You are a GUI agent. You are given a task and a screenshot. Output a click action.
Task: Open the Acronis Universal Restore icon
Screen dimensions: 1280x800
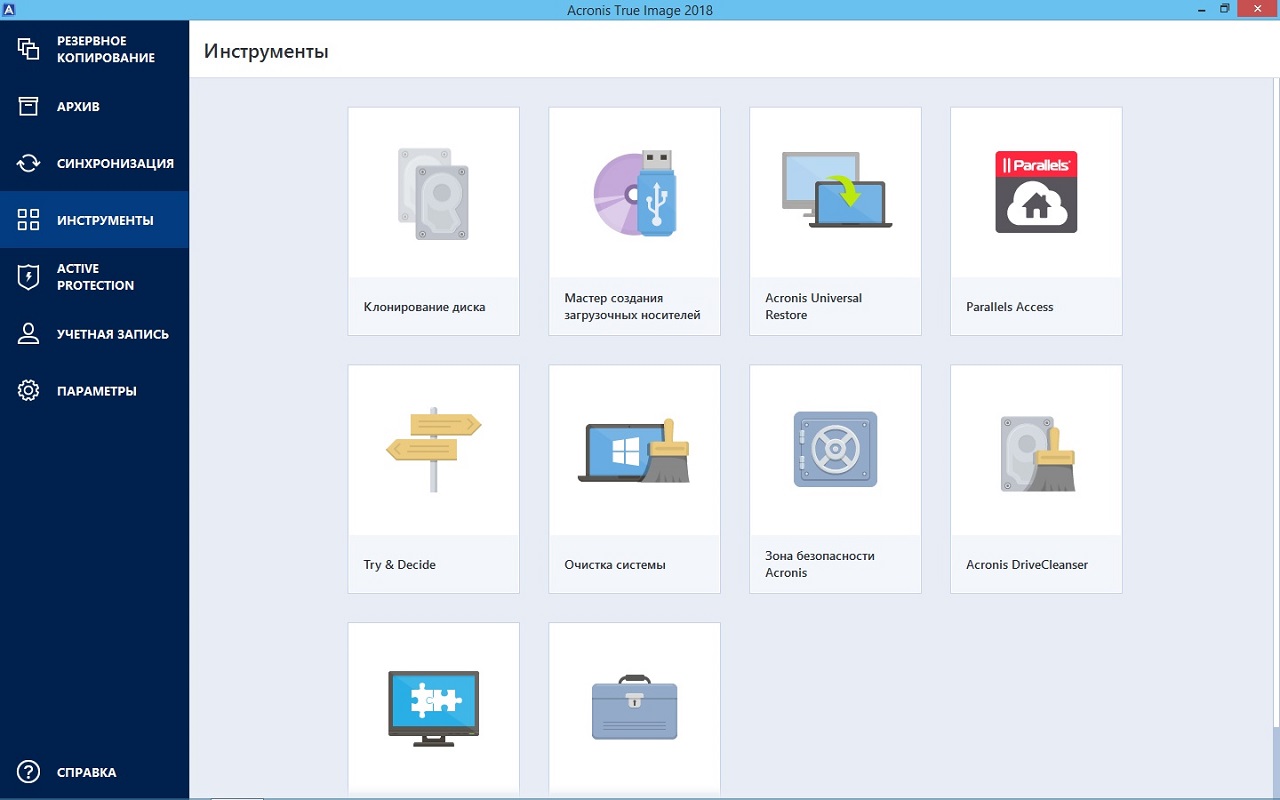pyautogui.click(x=835, y=191)
